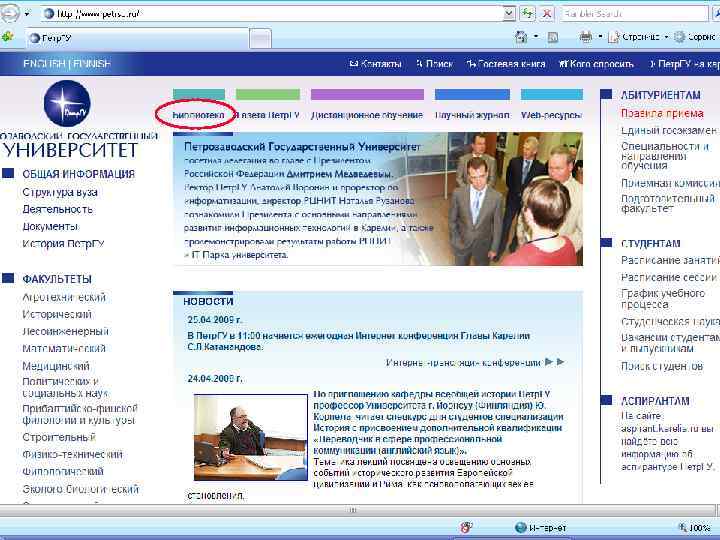The image size is (720, 540).
Task: Open the Гостевая книга header link
Action: point(506,64)
